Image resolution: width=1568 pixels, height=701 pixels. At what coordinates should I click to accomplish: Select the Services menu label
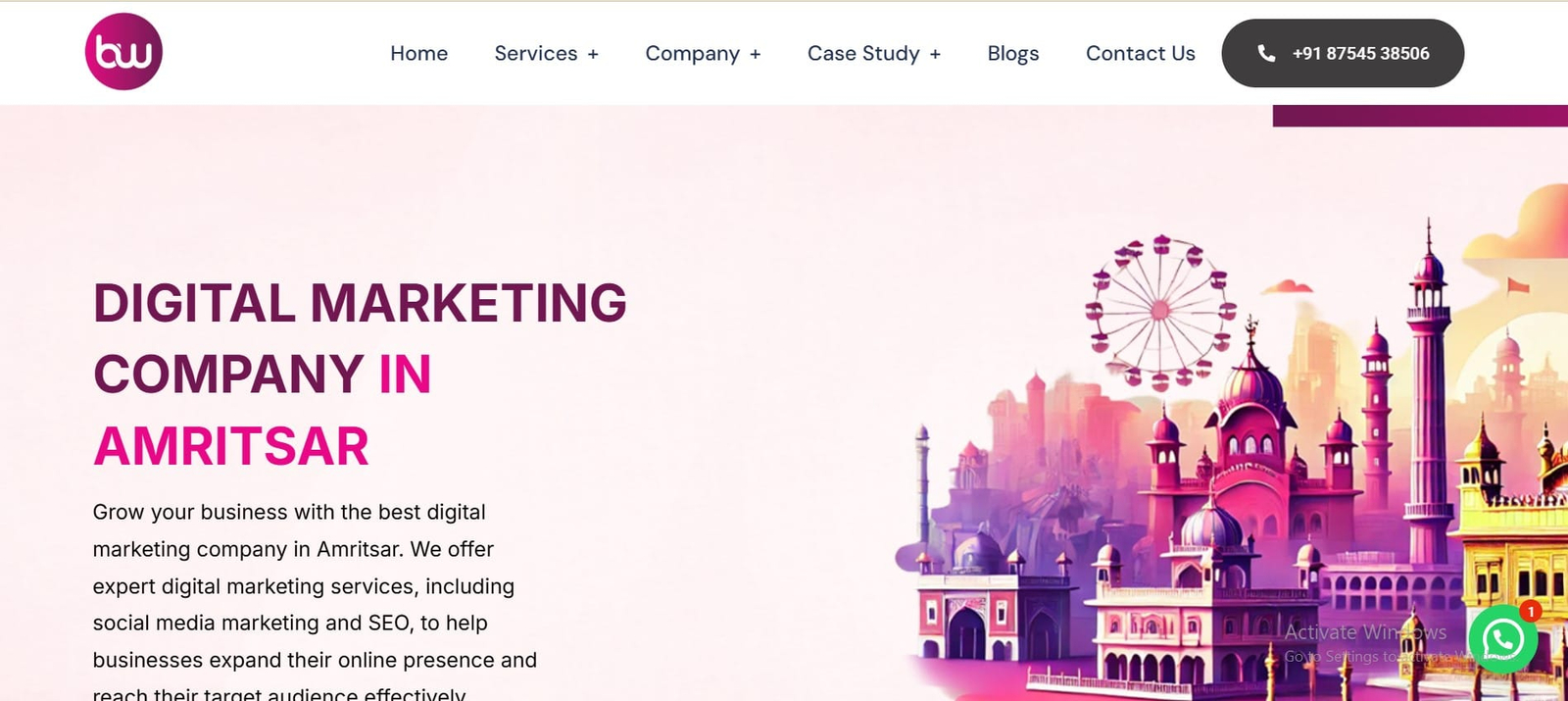click(535, 54)
